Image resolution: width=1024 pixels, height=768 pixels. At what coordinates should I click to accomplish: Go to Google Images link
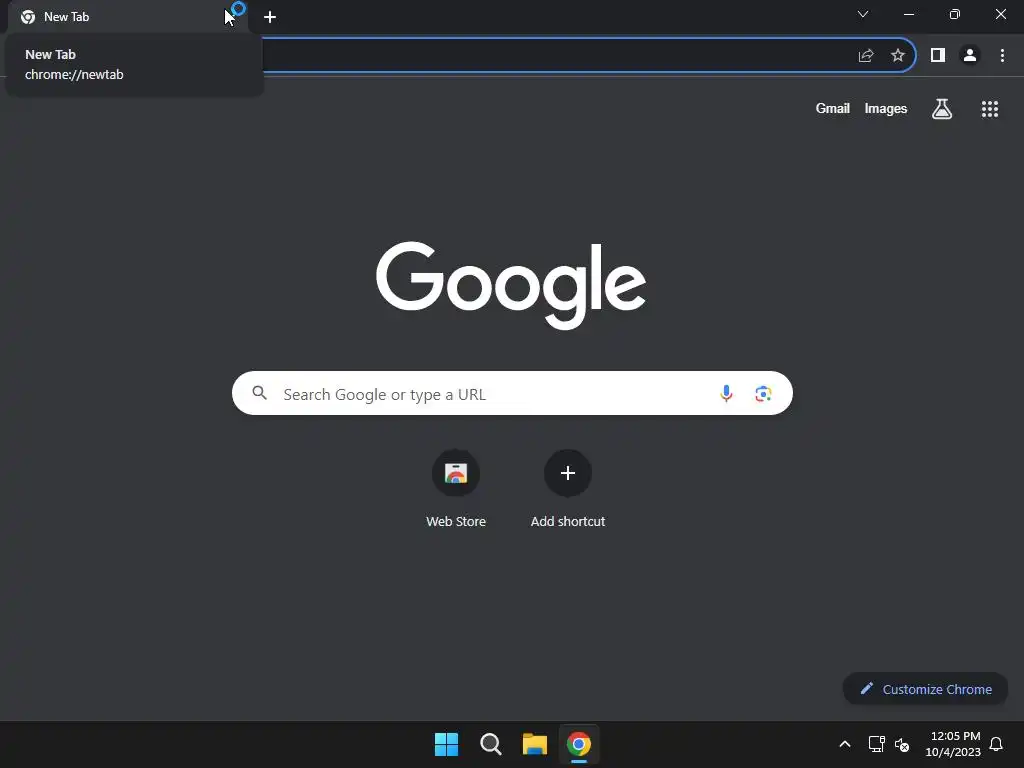click(x=886, y=108)
